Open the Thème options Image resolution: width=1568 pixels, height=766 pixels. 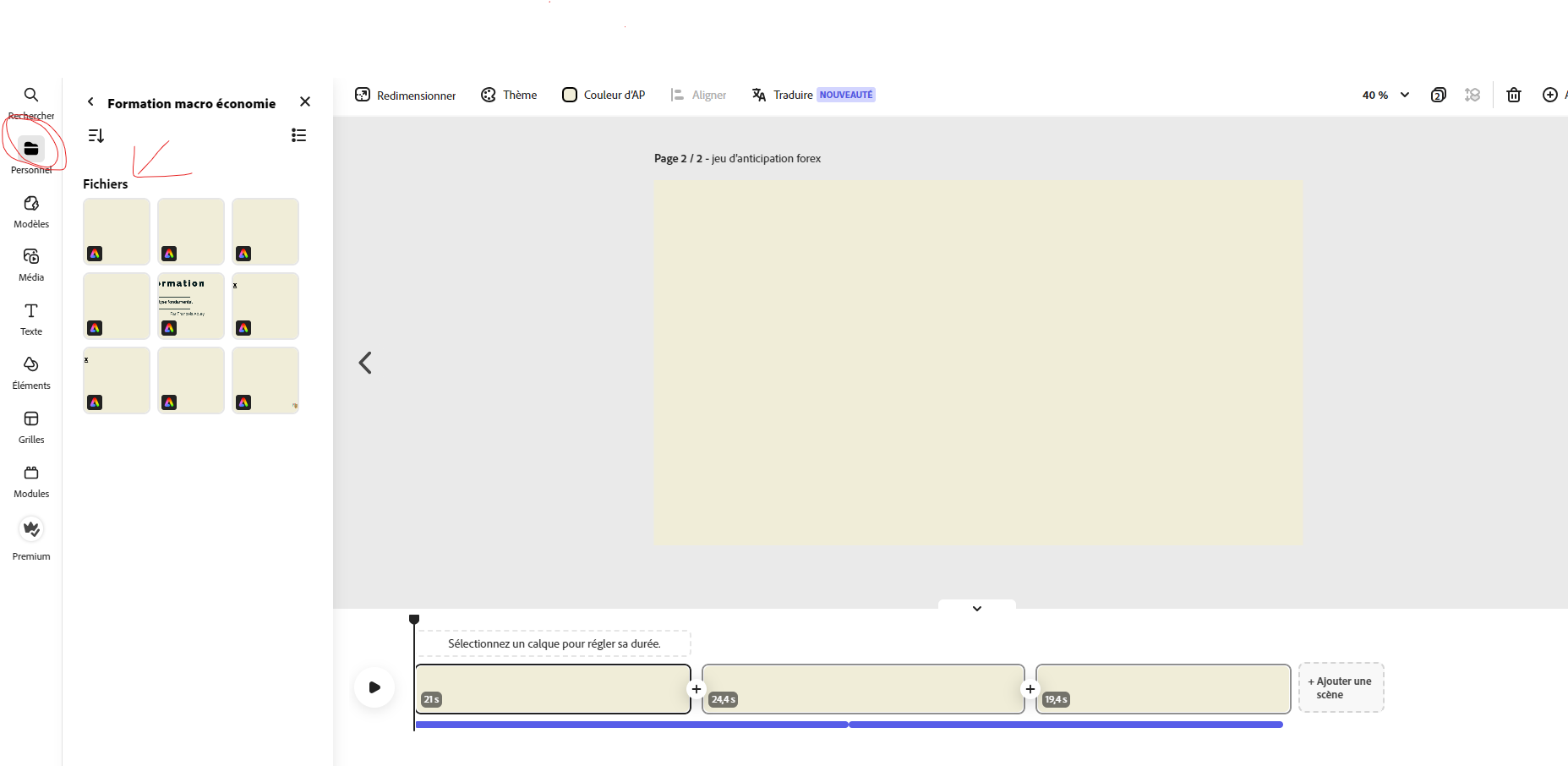pyautogui.click(x=509, y=95)
